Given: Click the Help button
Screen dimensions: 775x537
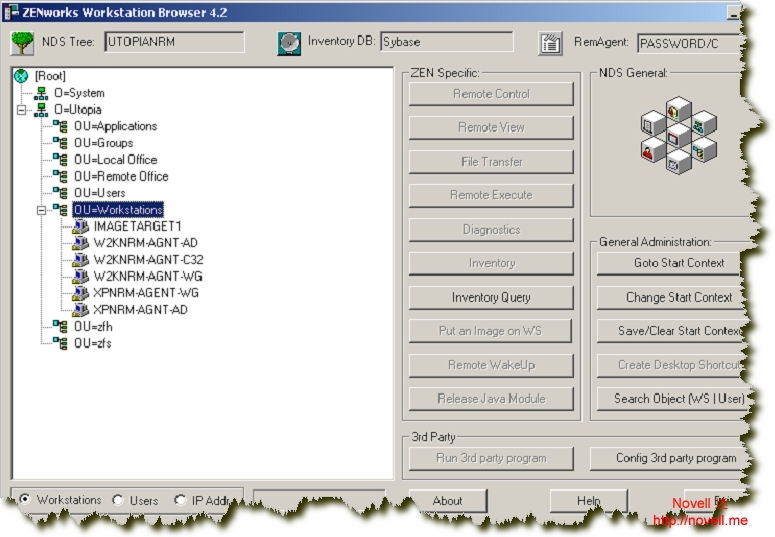Looking at the screenshot, I should click(589, 500).
